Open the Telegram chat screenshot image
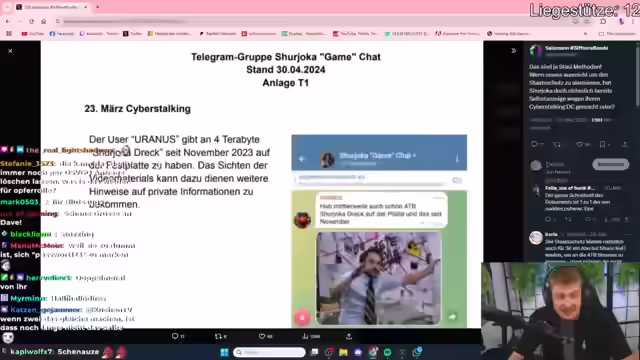Screen dimensions: 640x360 coord(379,231)
